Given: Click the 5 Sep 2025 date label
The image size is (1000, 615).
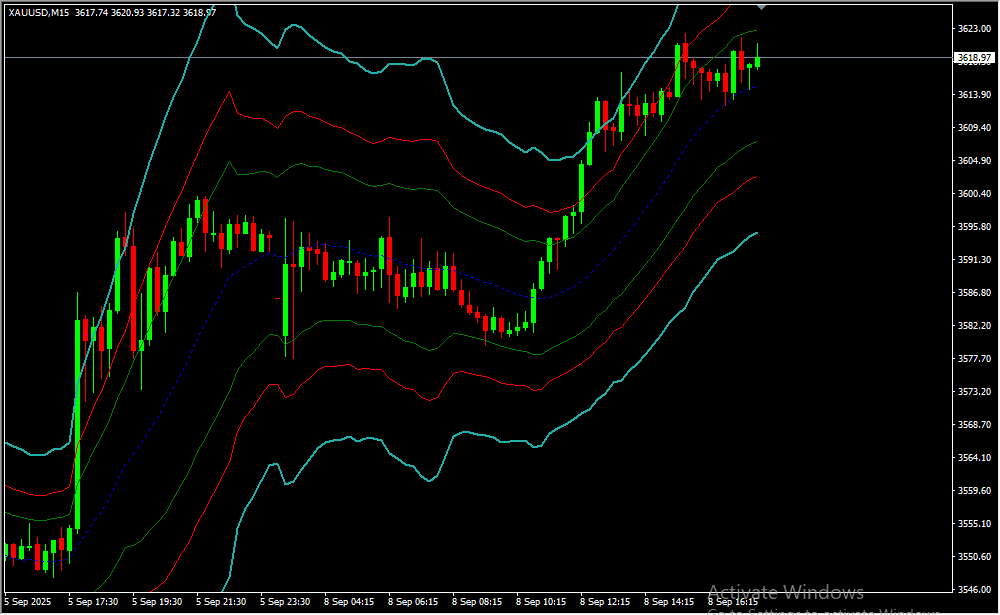Looking at the screenshot, I should pos(28,602).
